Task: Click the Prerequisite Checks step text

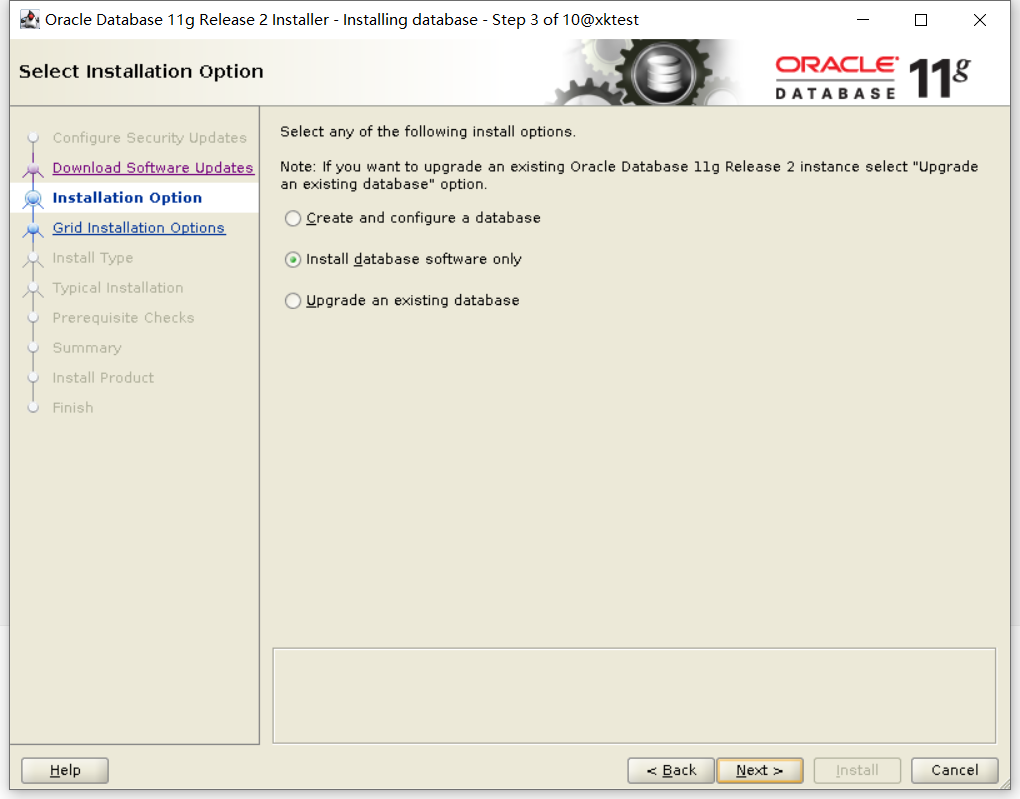Action: tap(124, 318)
